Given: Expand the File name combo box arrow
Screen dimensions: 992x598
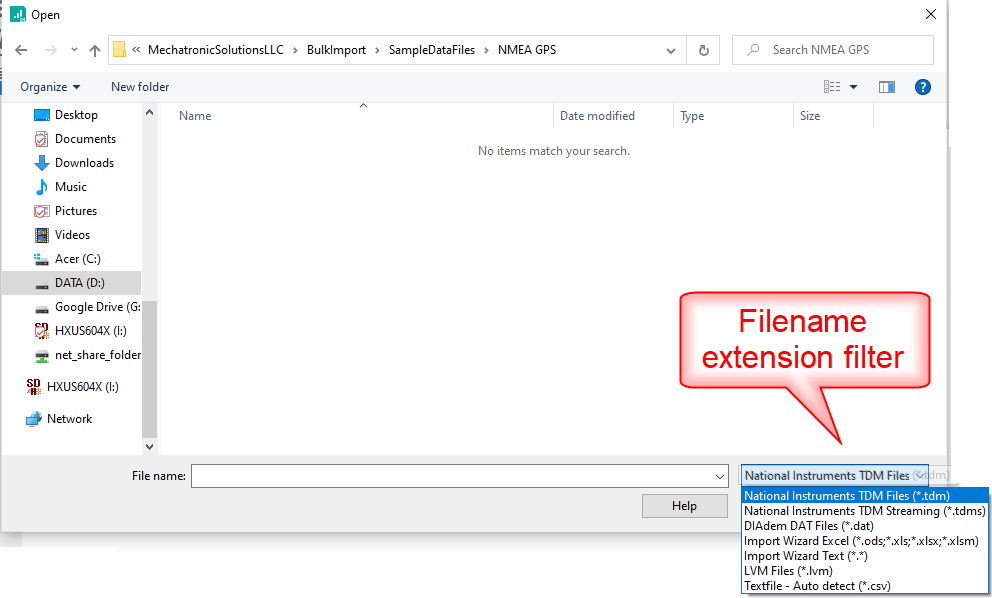Looking at the screenshot, I should 719,477.
